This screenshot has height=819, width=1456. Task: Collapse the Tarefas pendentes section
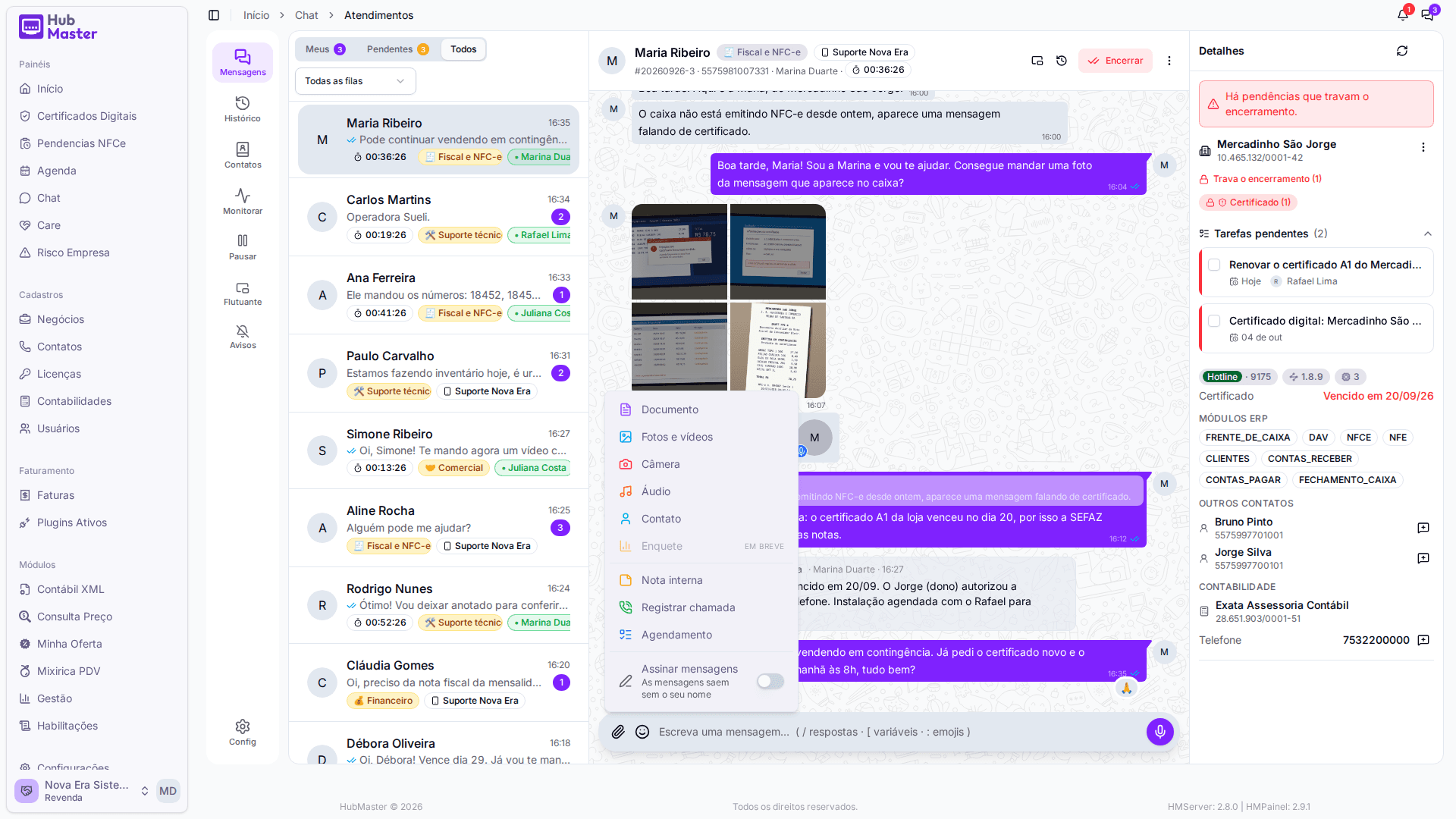click(1428, 234)
